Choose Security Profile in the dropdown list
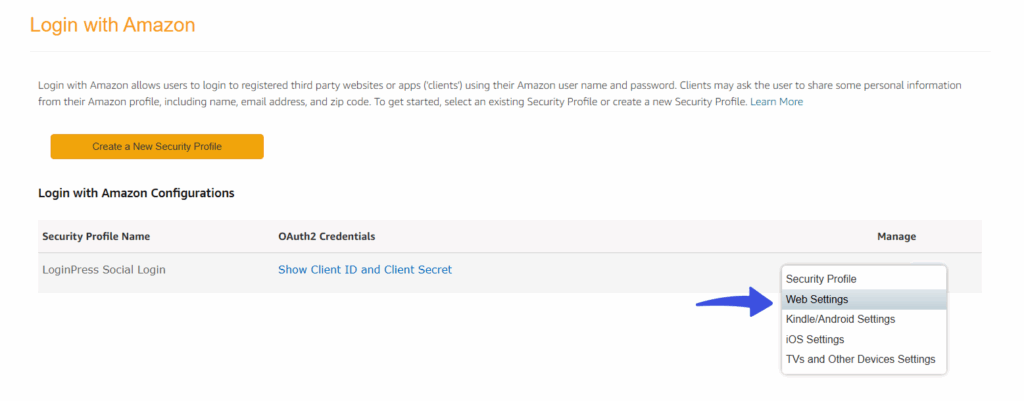The image size is (1024, 401). (863, 279)
